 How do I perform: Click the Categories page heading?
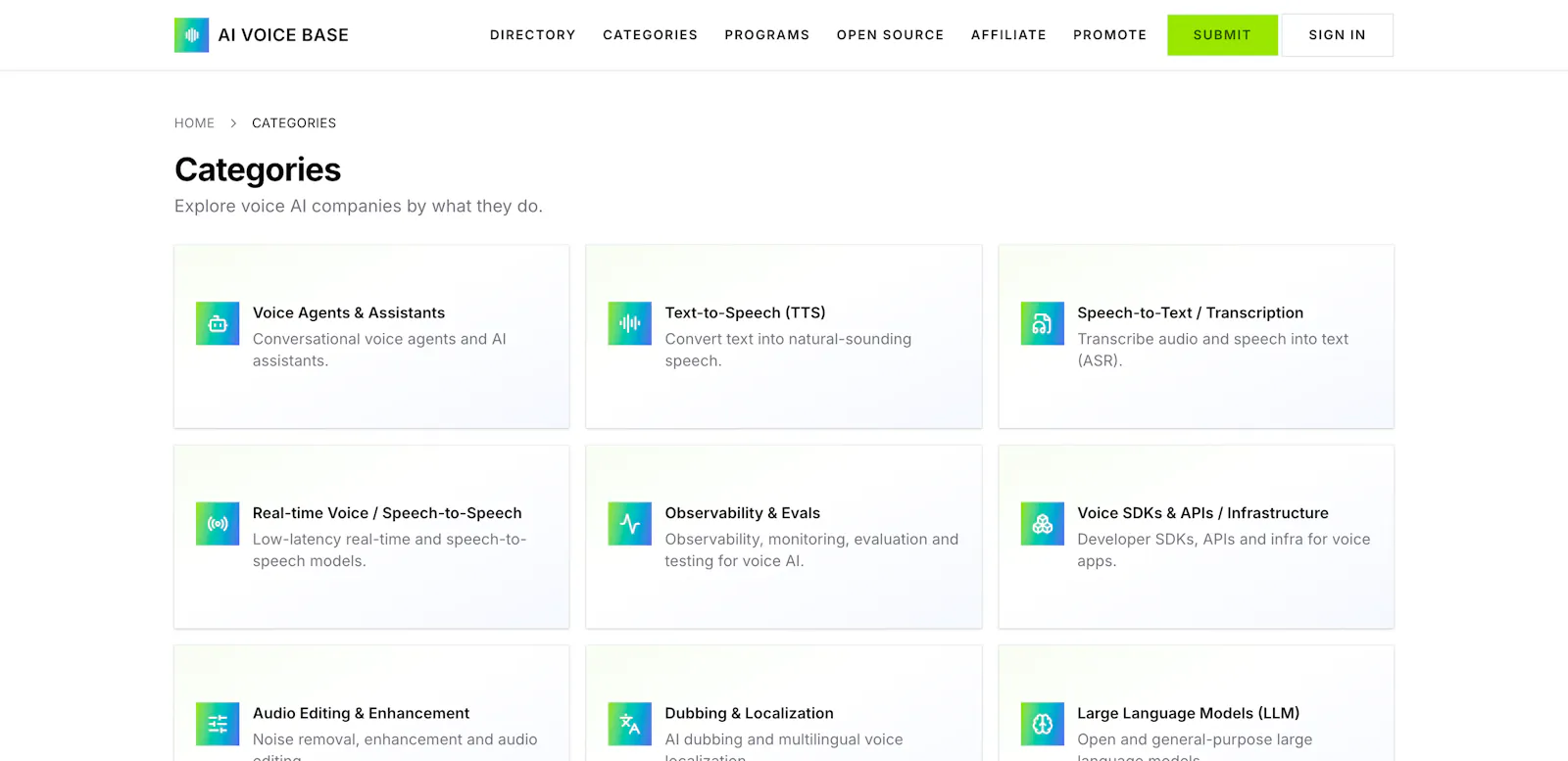click(258, 169)
